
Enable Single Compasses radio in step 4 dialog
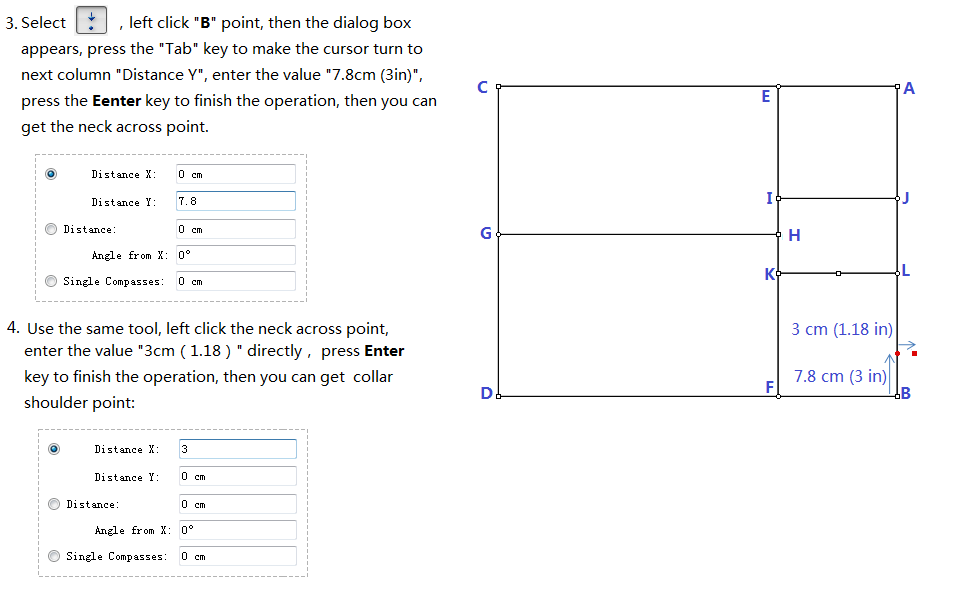tap(55, 556)
